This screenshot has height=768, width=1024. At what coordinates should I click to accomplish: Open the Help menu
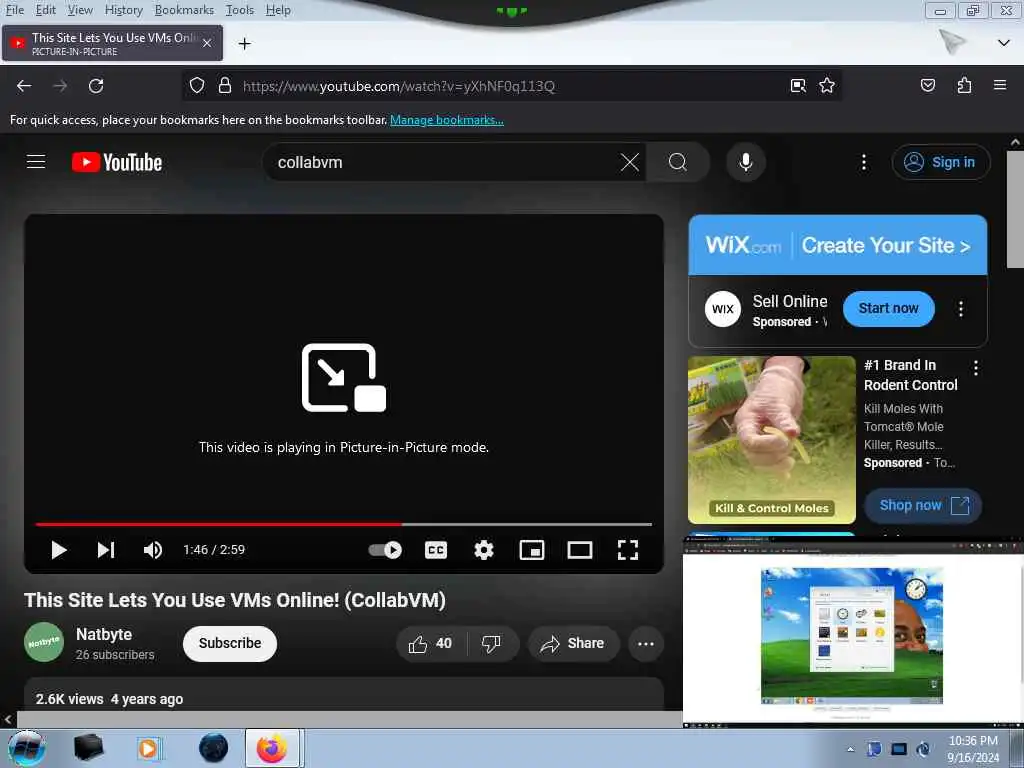pos(278,10)
